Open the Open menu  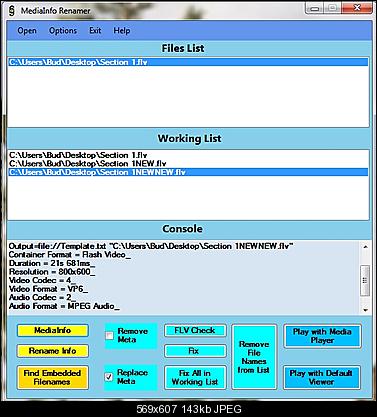[x=27, y=31]
